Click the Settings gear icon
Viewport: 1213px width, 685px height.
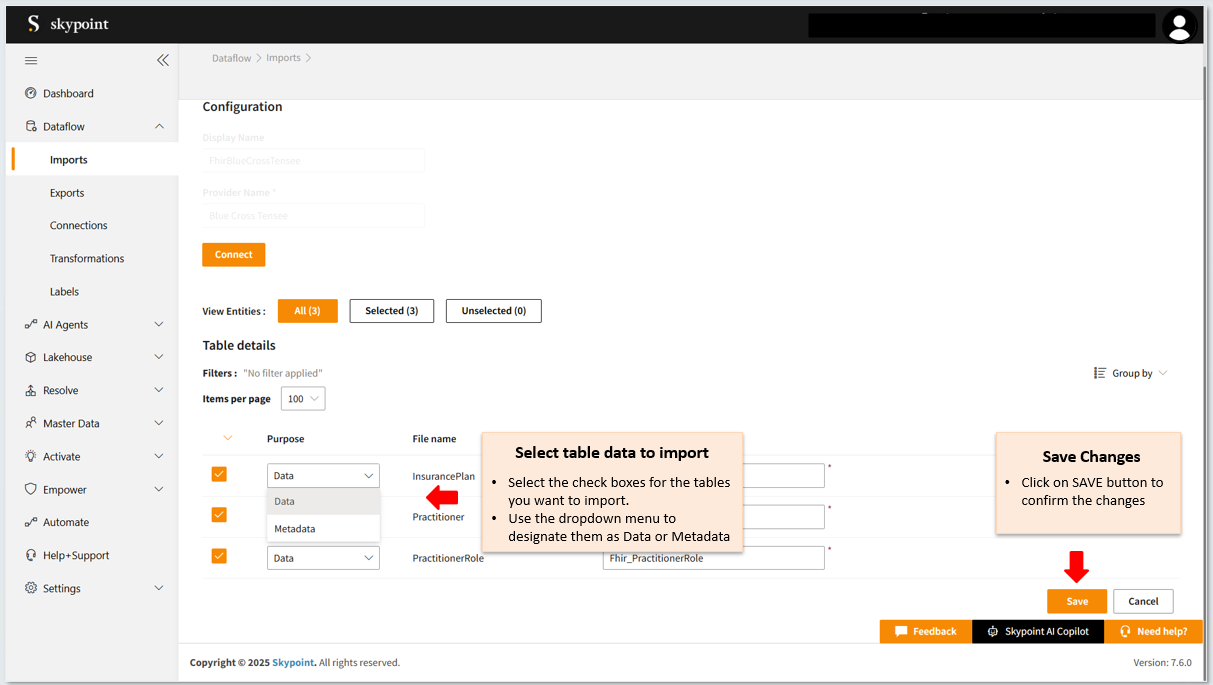tap(31, 589)
